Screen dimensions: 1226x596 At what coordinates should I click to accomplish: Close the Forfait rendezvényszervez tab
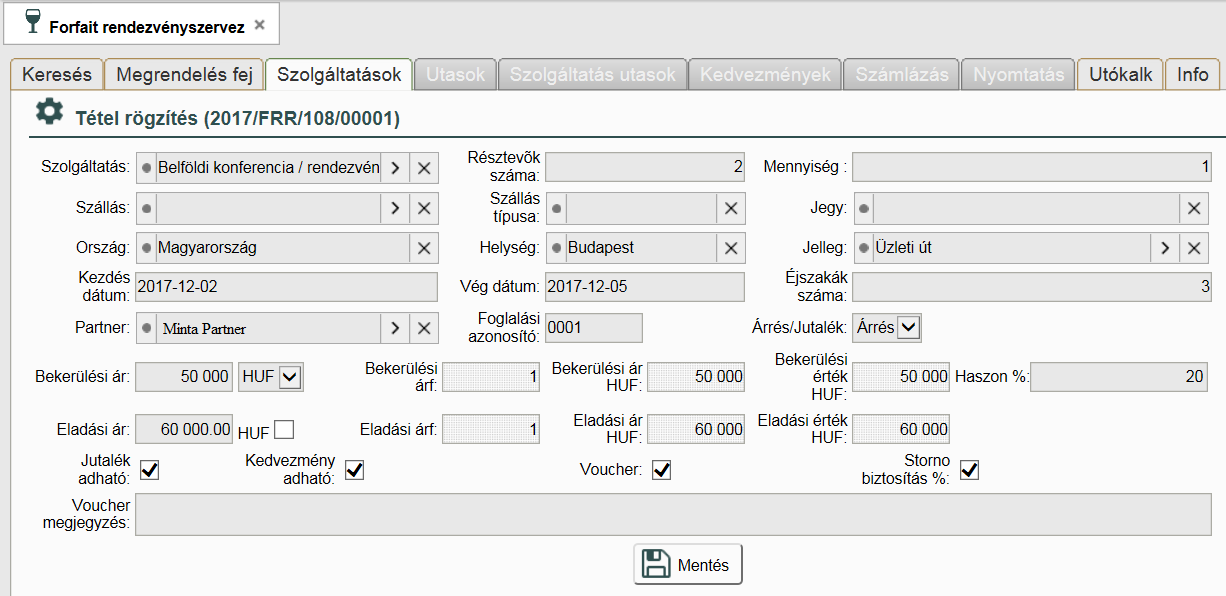(x=260, y=25)
